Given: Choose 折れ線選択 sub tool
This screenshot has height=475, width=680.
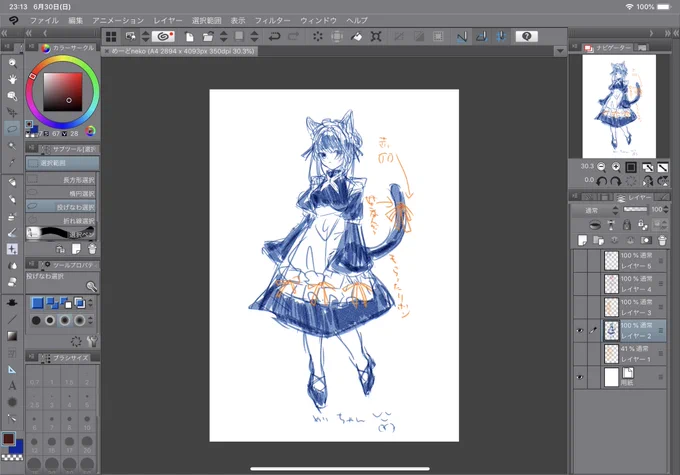Looking at the screenshot, I should 61,220.
